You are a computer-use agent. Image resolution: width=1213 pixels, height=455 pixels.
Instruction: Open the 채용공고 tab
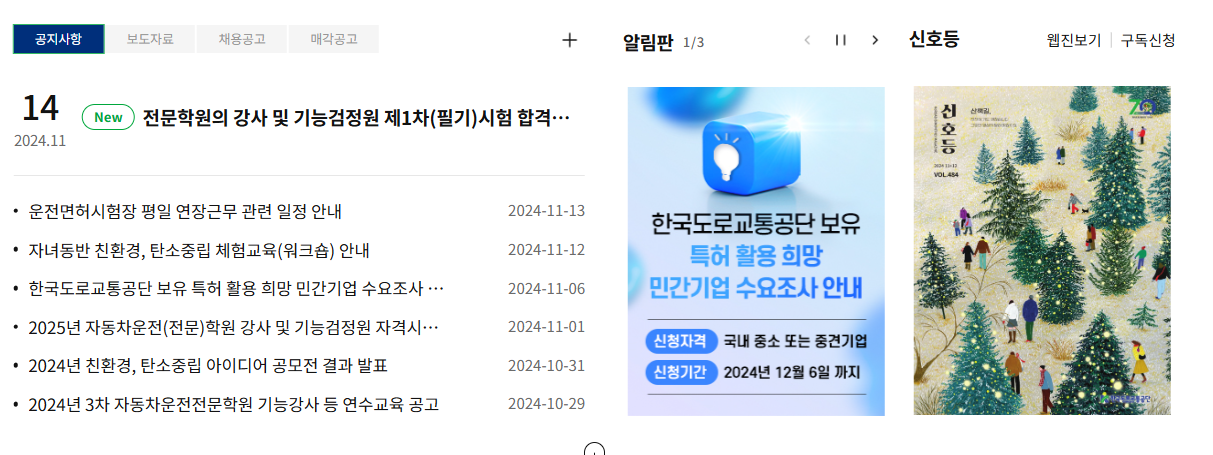tap(242, 40)
